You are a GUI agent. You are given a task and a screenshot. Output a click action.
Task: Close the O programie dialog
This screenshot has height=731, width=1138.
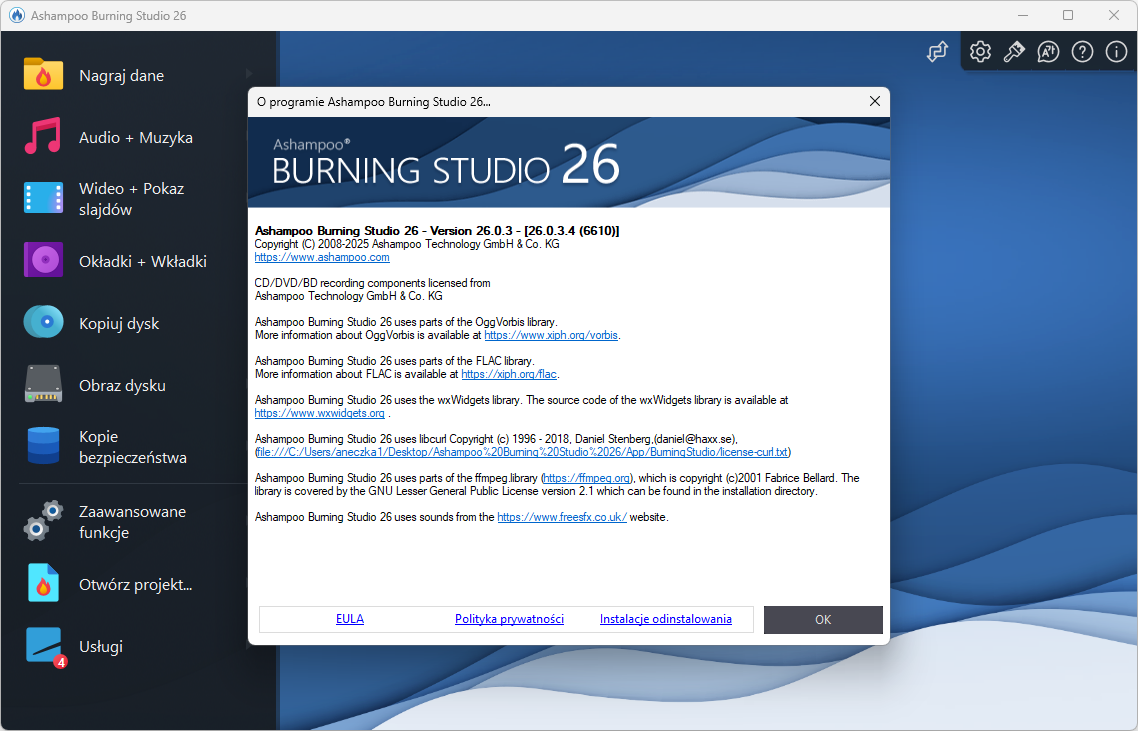875,102
